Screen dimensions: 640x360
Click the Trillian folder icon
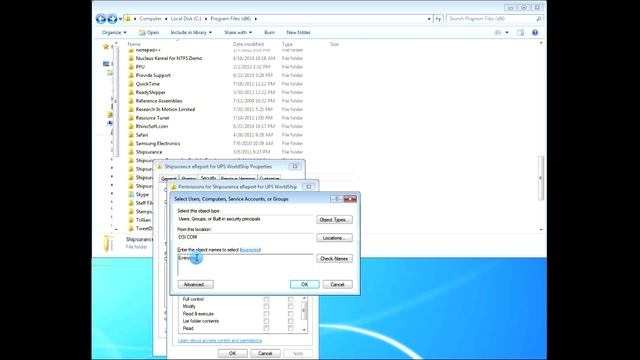[131, 220]
